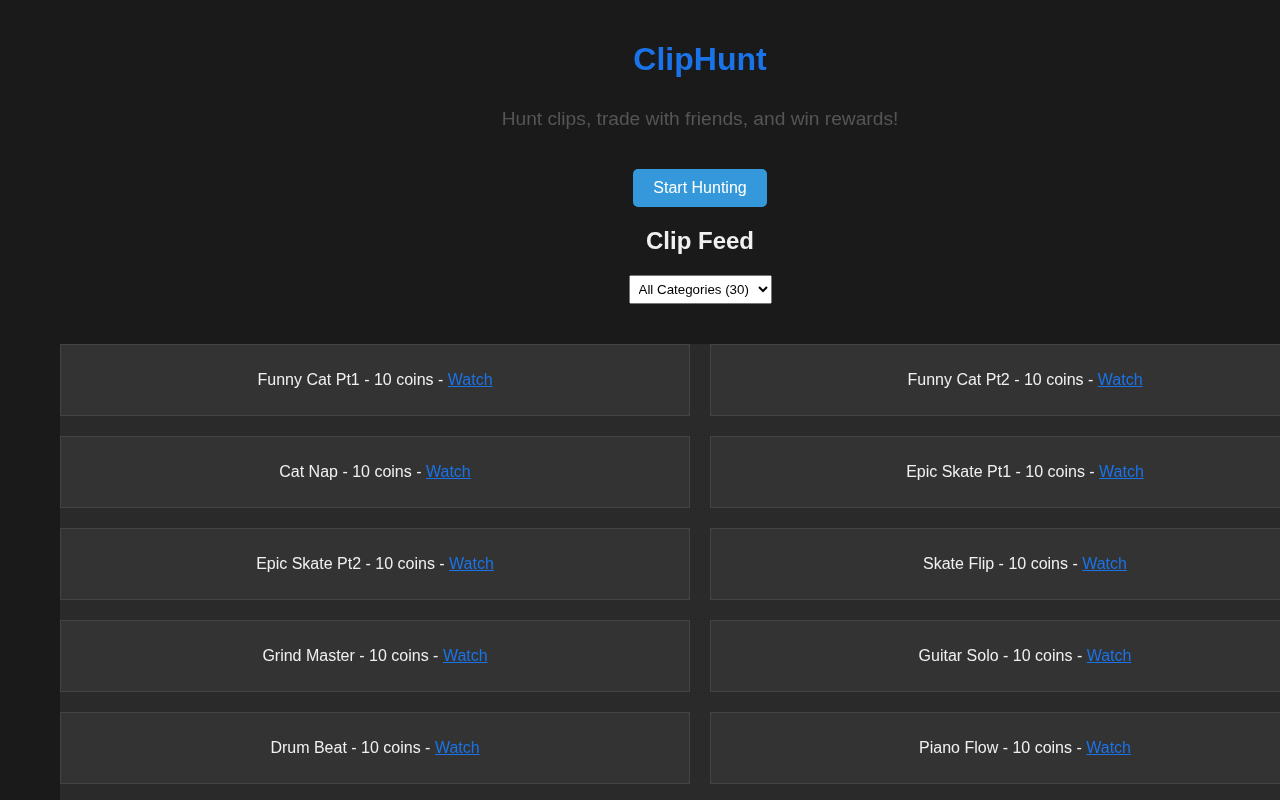Click Watch beside Piano Flow
Screen dimensions: 1280x800
[x=1108, y=748]
